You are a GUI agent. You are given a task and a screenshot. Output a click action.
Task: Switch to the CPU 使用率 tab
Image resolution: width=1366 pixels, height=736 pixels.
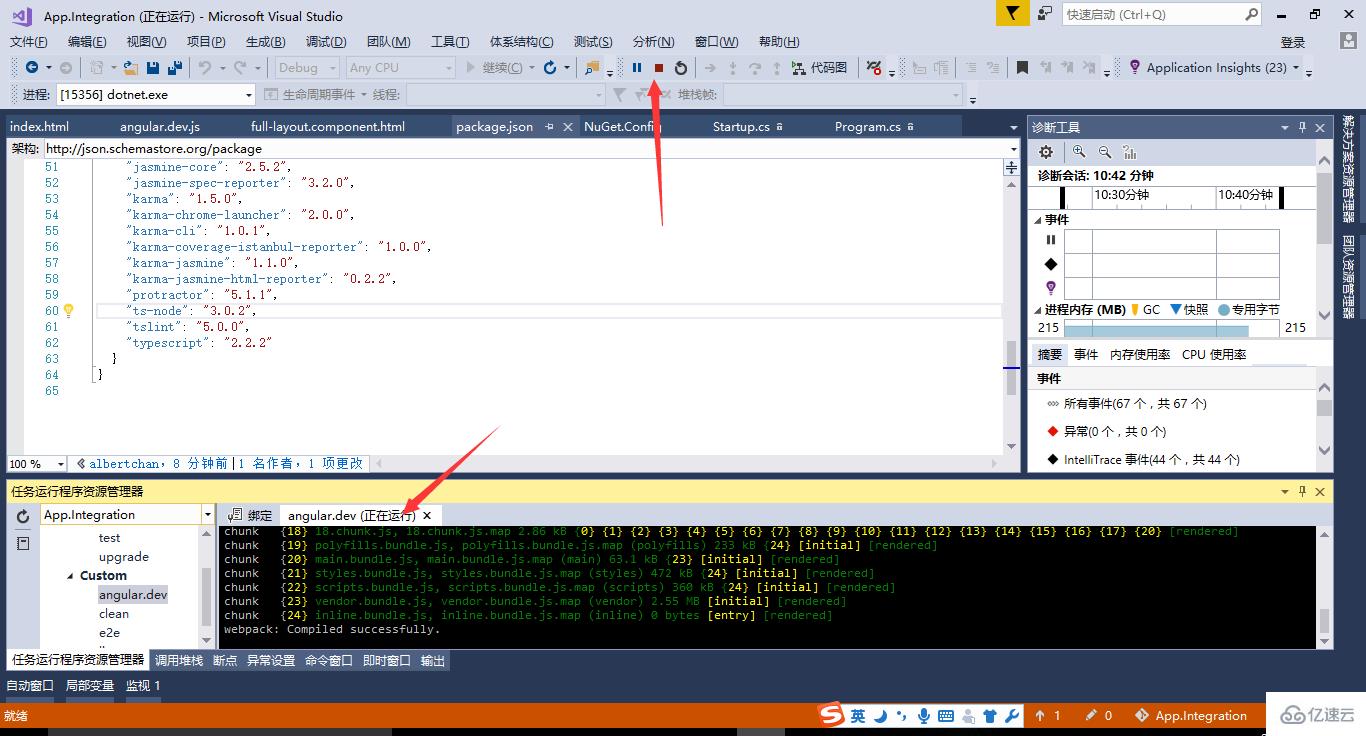click(1214, 354)
